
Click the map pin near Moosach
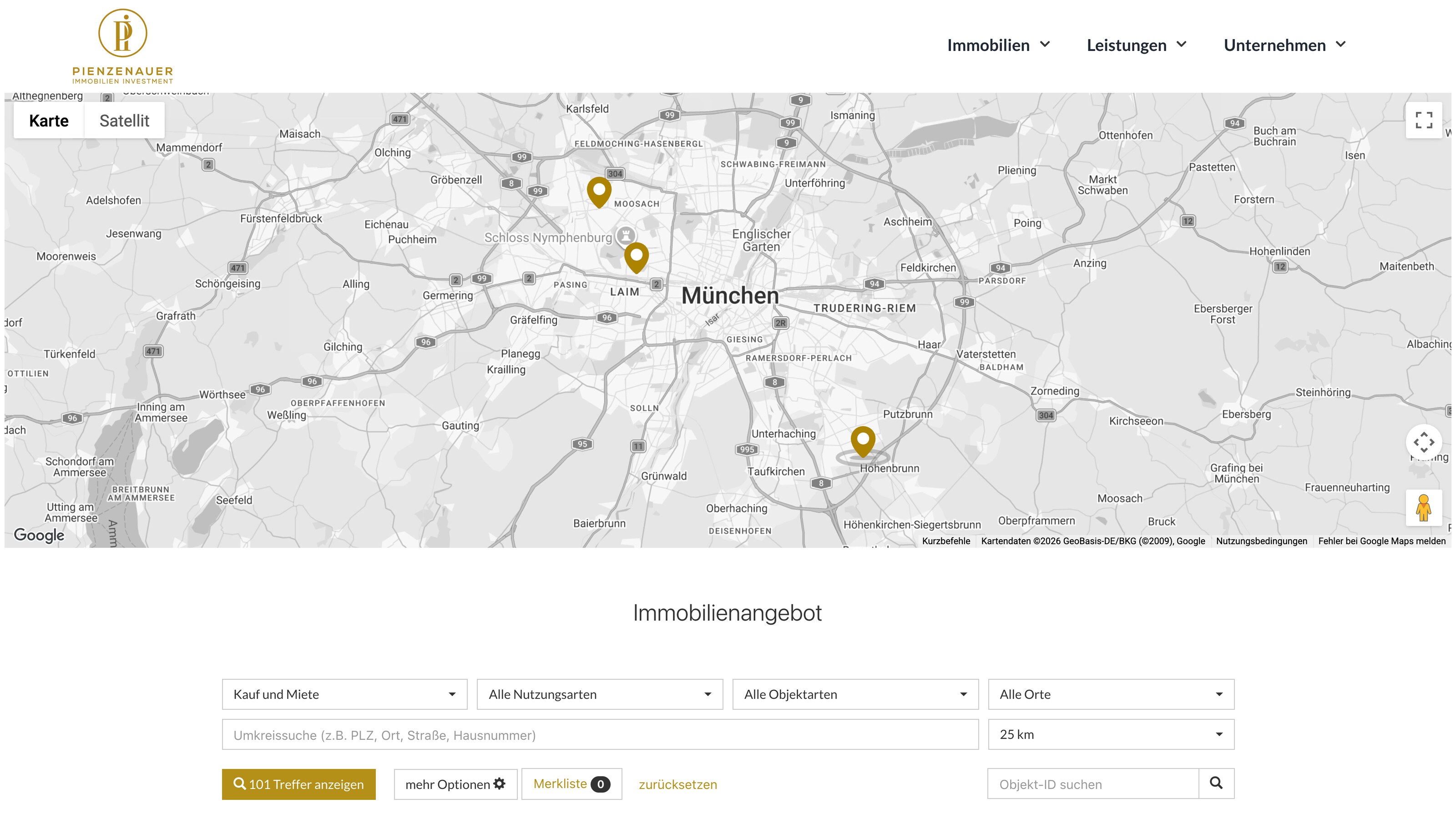tap(599, 192)
